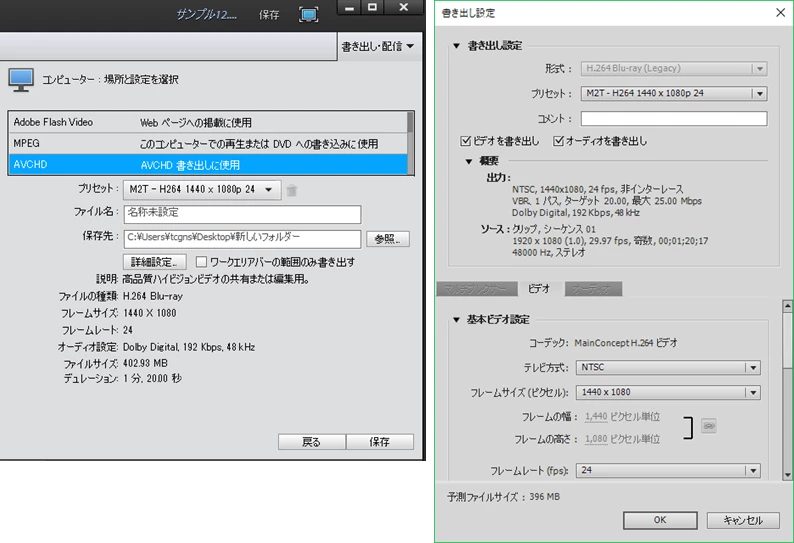The height and width of the screenshot is (543, 794).
Task: Select AVCHD format row
Action: (x=208, y=165)
